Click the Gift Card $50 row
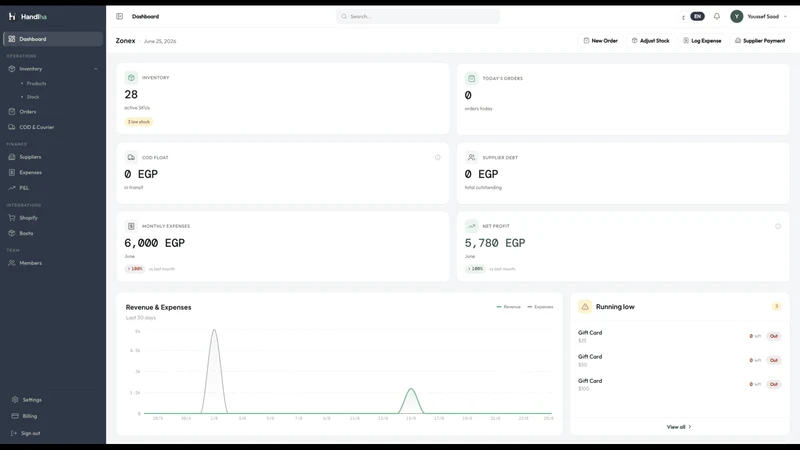 [x=680, y=360]
